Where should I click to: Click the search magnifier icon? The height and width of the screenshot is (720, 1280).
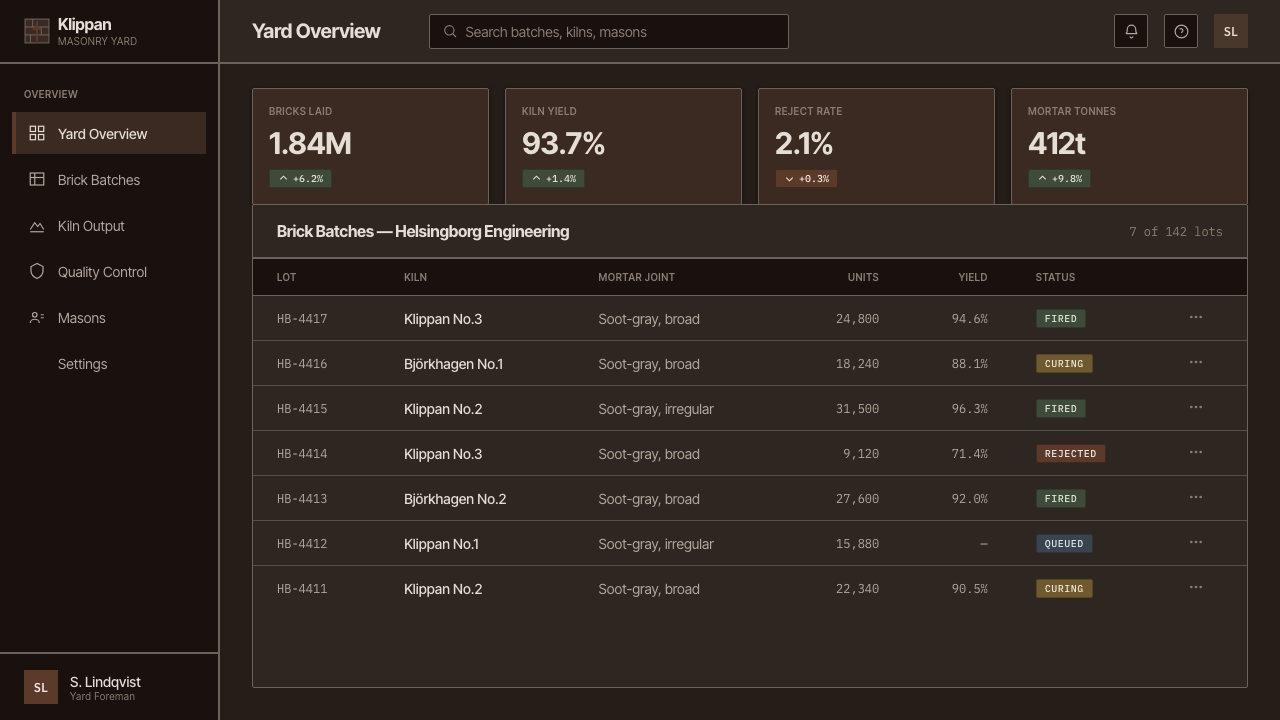pos(450,31)
